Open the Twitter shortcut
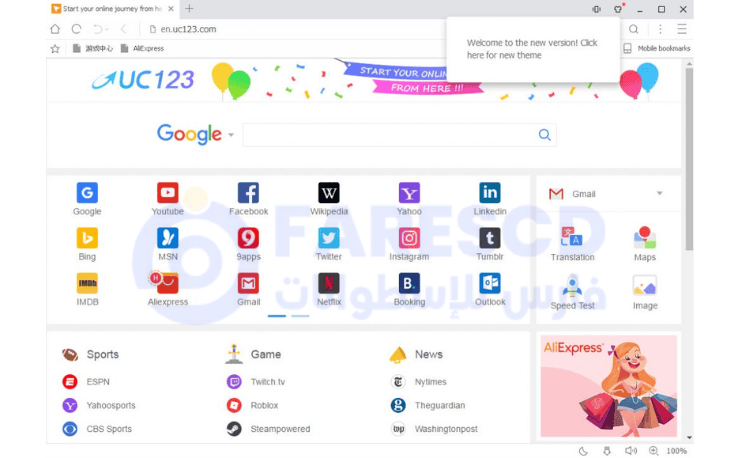738x458 pixels. [x=329, y=238]
